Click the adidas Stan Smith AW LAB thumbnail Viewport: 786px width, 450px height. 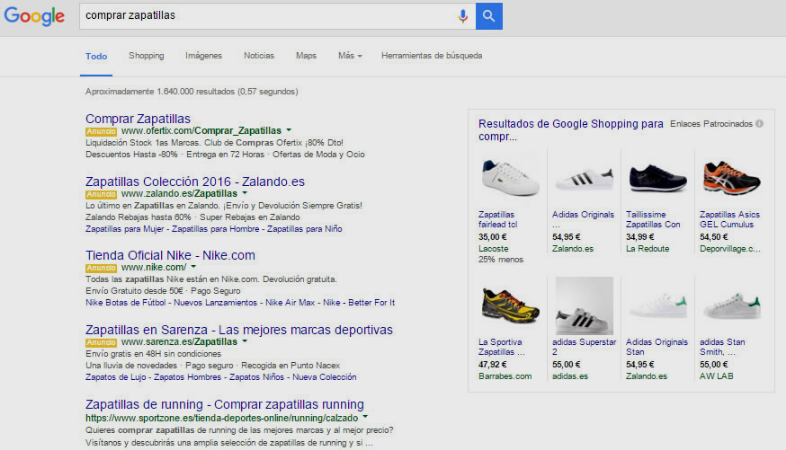click(x=731, y=306)
